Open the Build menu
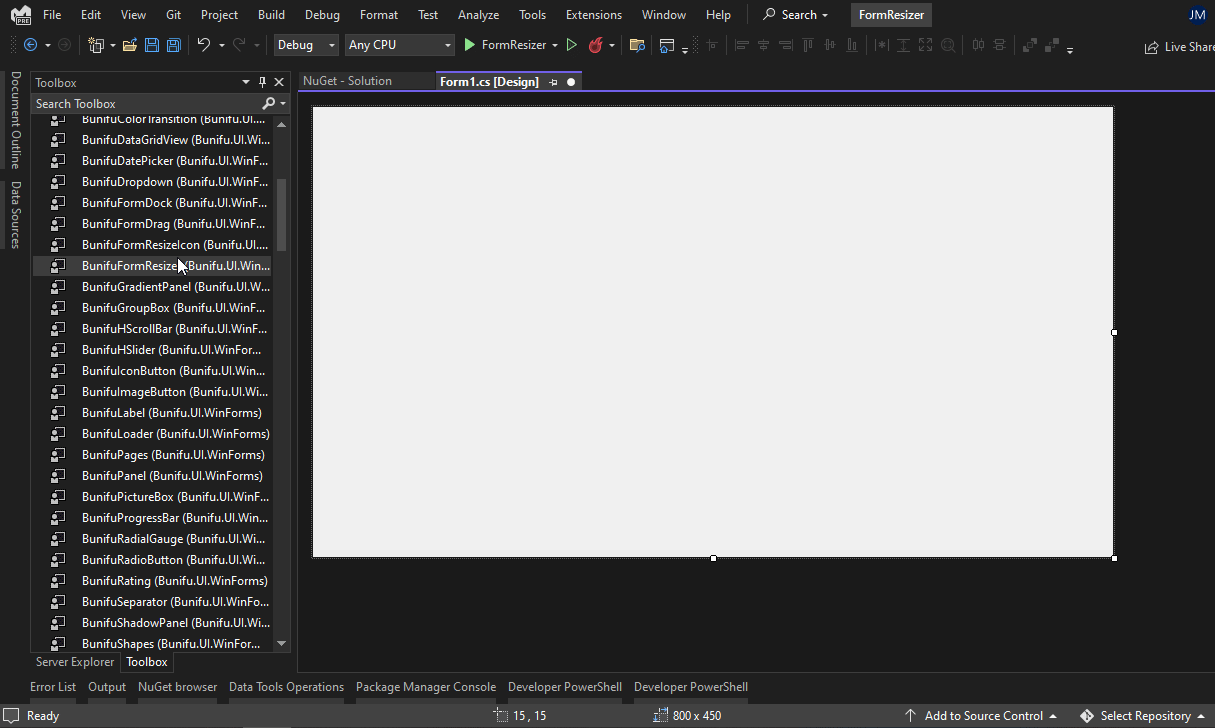 (x=271, y=15)
